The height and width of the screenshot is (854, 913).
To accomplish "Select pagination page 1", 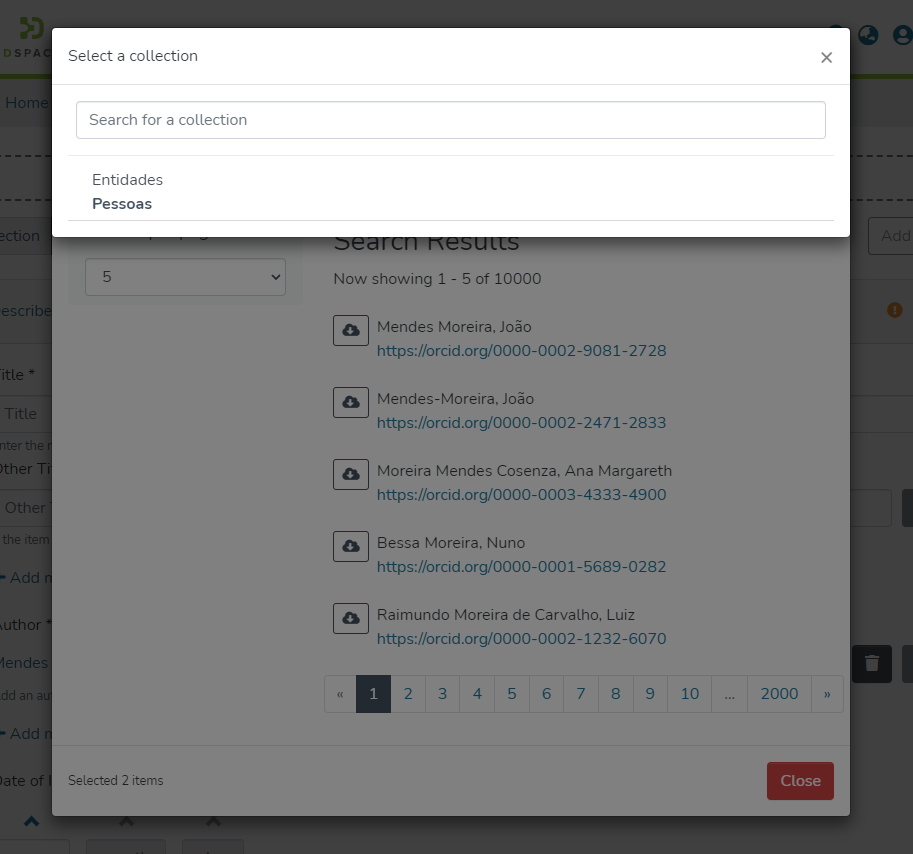I will tap(373, 694).
